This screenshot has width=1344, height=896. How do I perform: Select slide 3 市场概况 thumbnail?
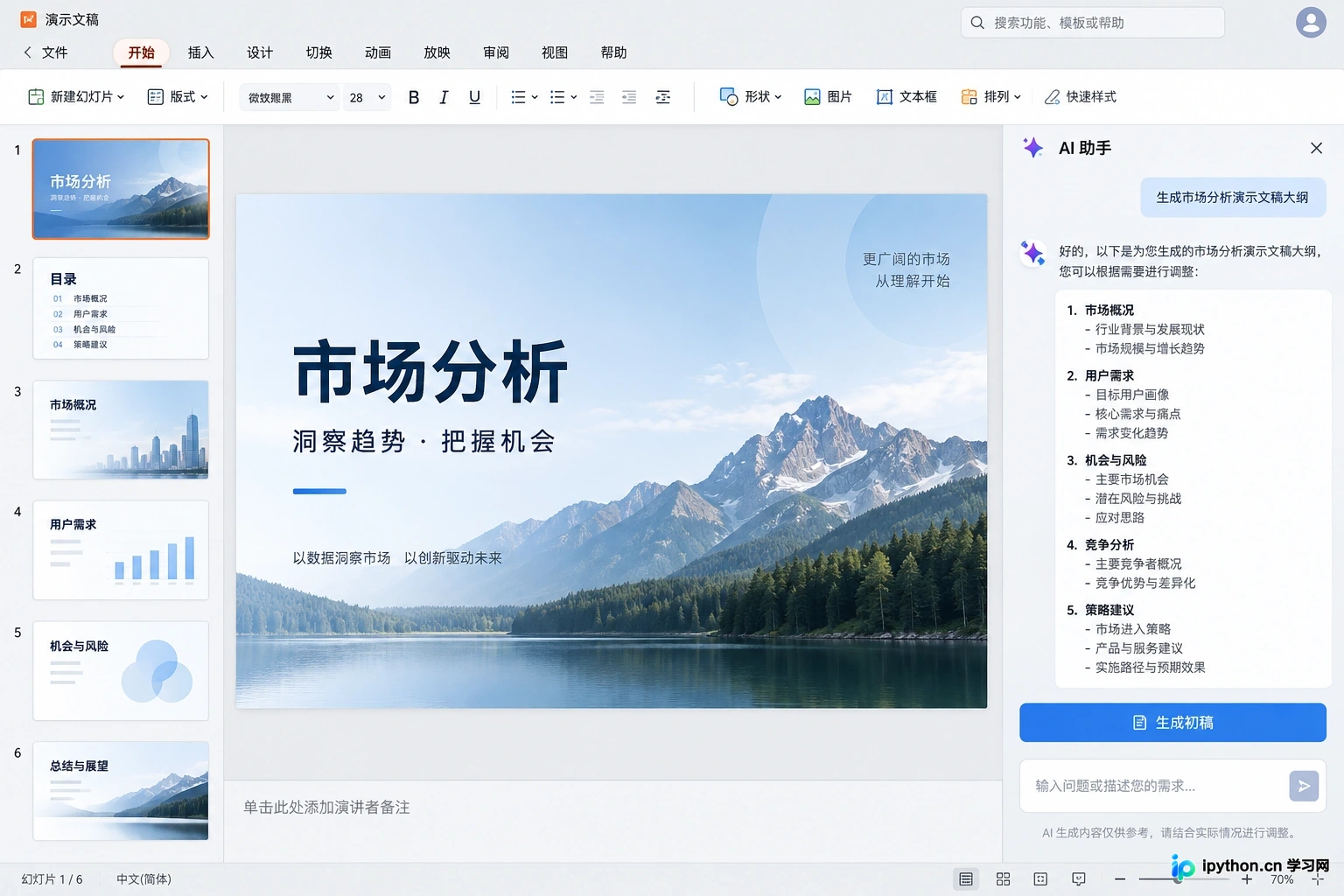tap(121, 430)
